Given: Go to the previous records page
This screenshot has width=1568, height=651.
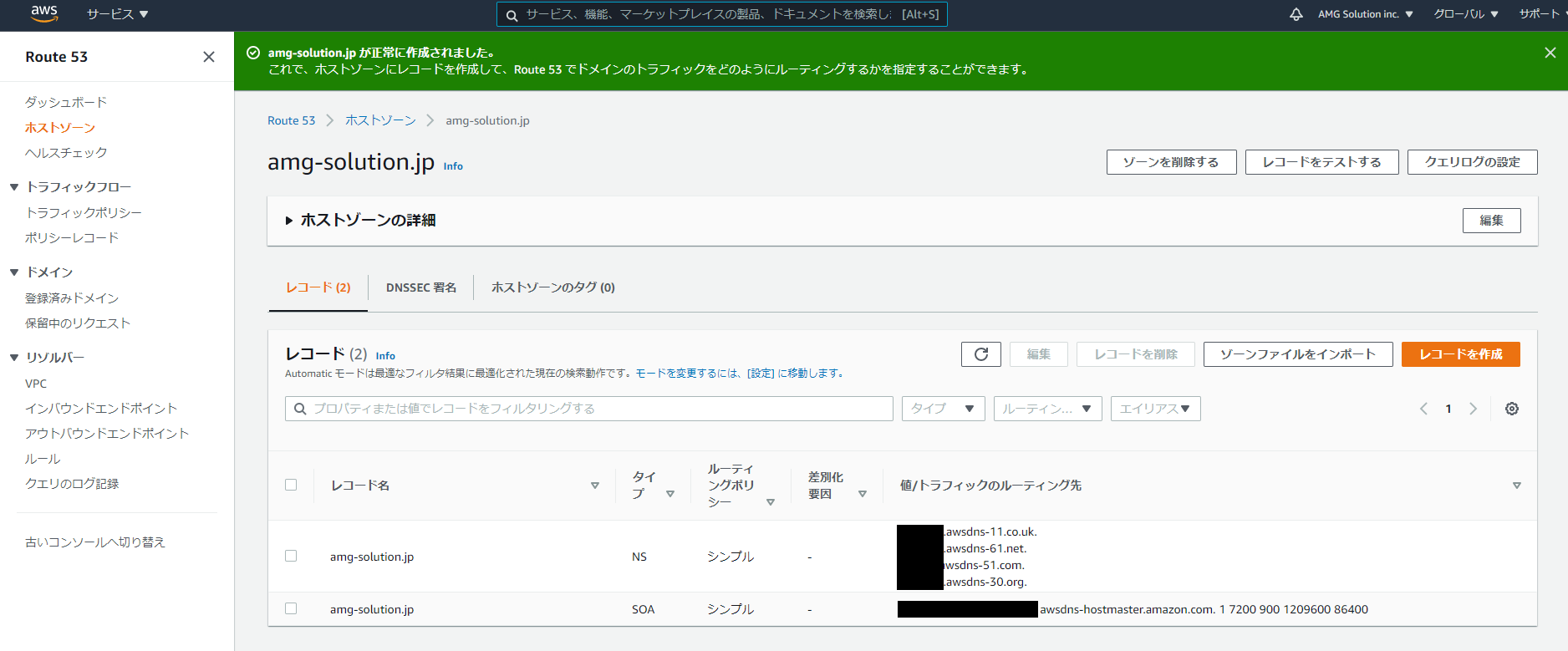Looking at the screenshot, I should point(1423,409).
